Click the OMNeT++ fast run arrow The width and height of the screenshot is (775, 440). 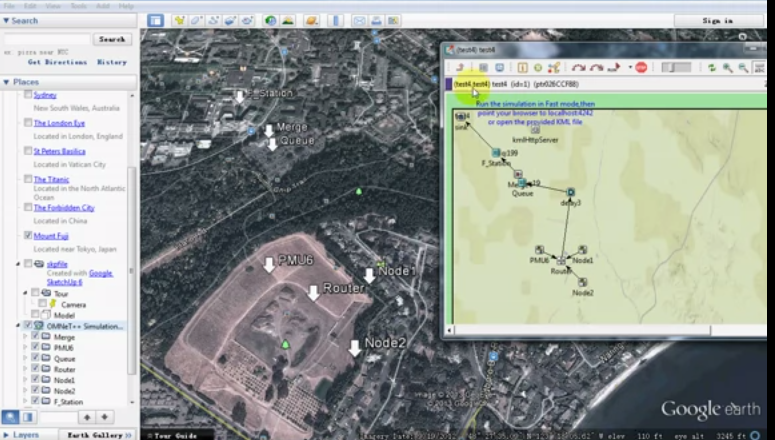click(x=596, y=68)
